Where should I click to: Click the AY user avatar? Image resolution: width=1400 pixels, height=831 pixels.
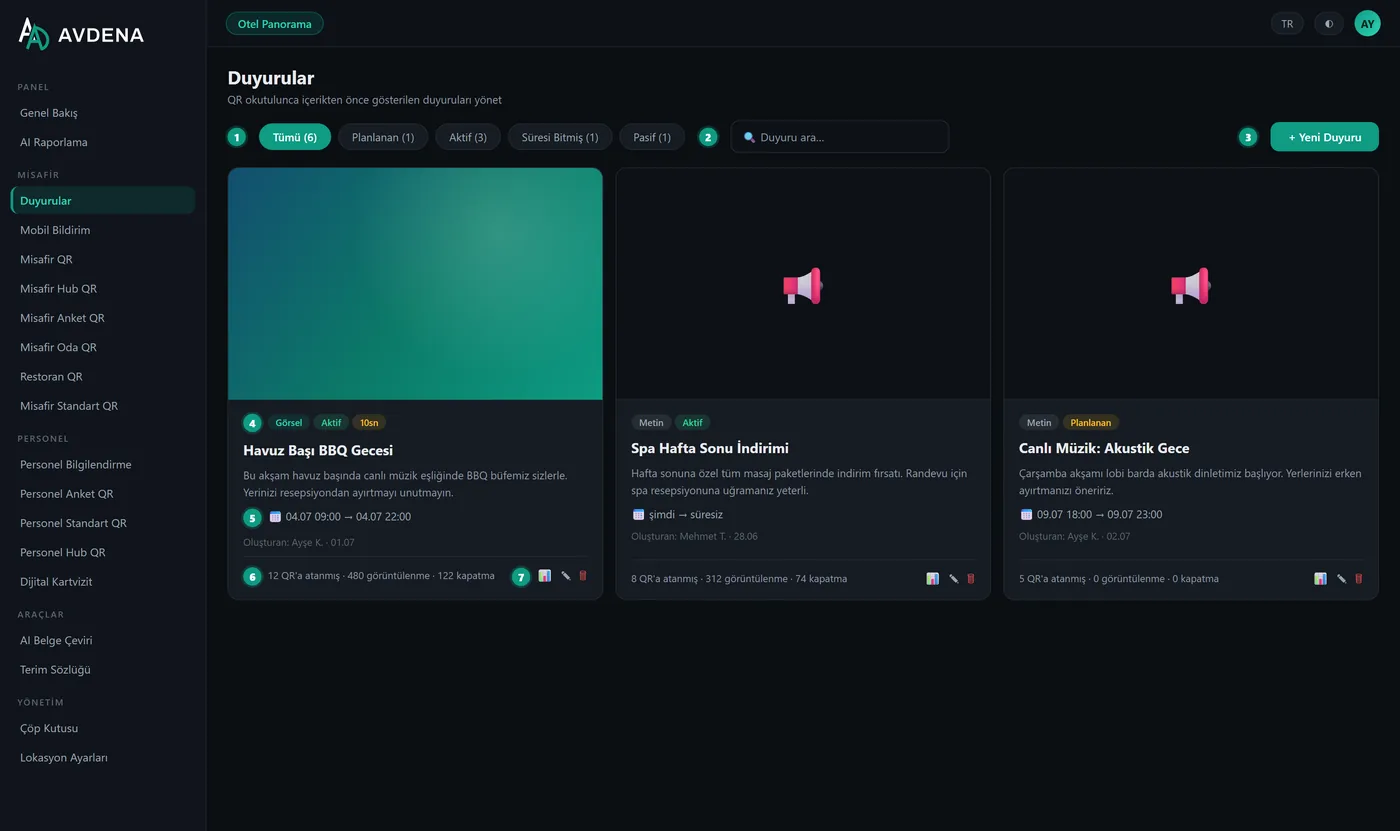click(x=1367, y=23)
